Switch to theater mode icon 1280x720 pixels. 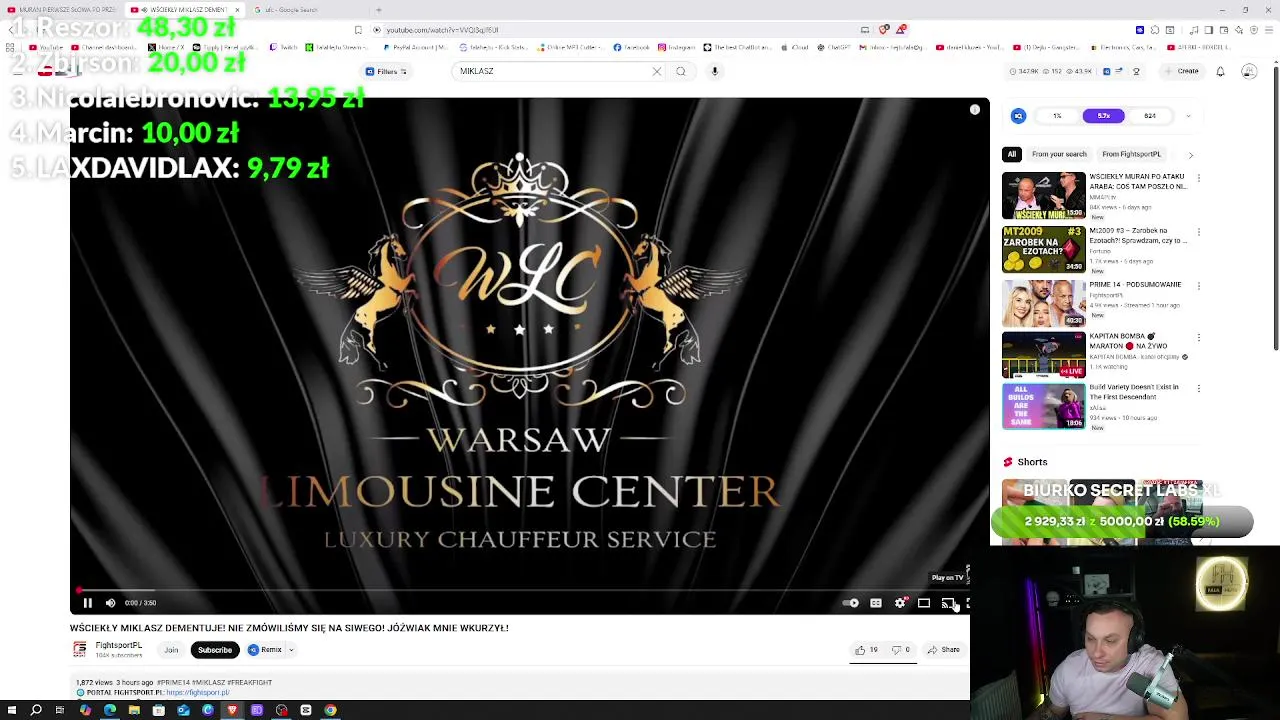pos(924,603)
